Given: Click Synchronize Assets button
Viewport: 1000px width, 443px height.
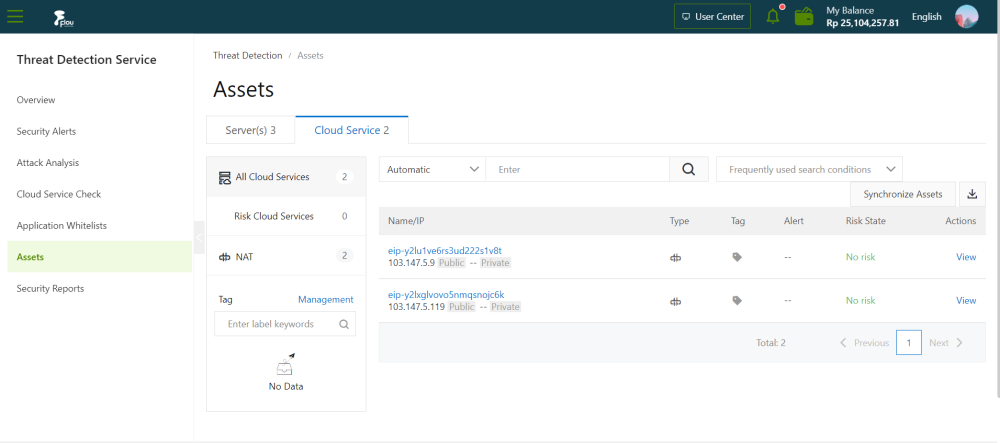Looking at the screenshot, I should pos(902,194).
